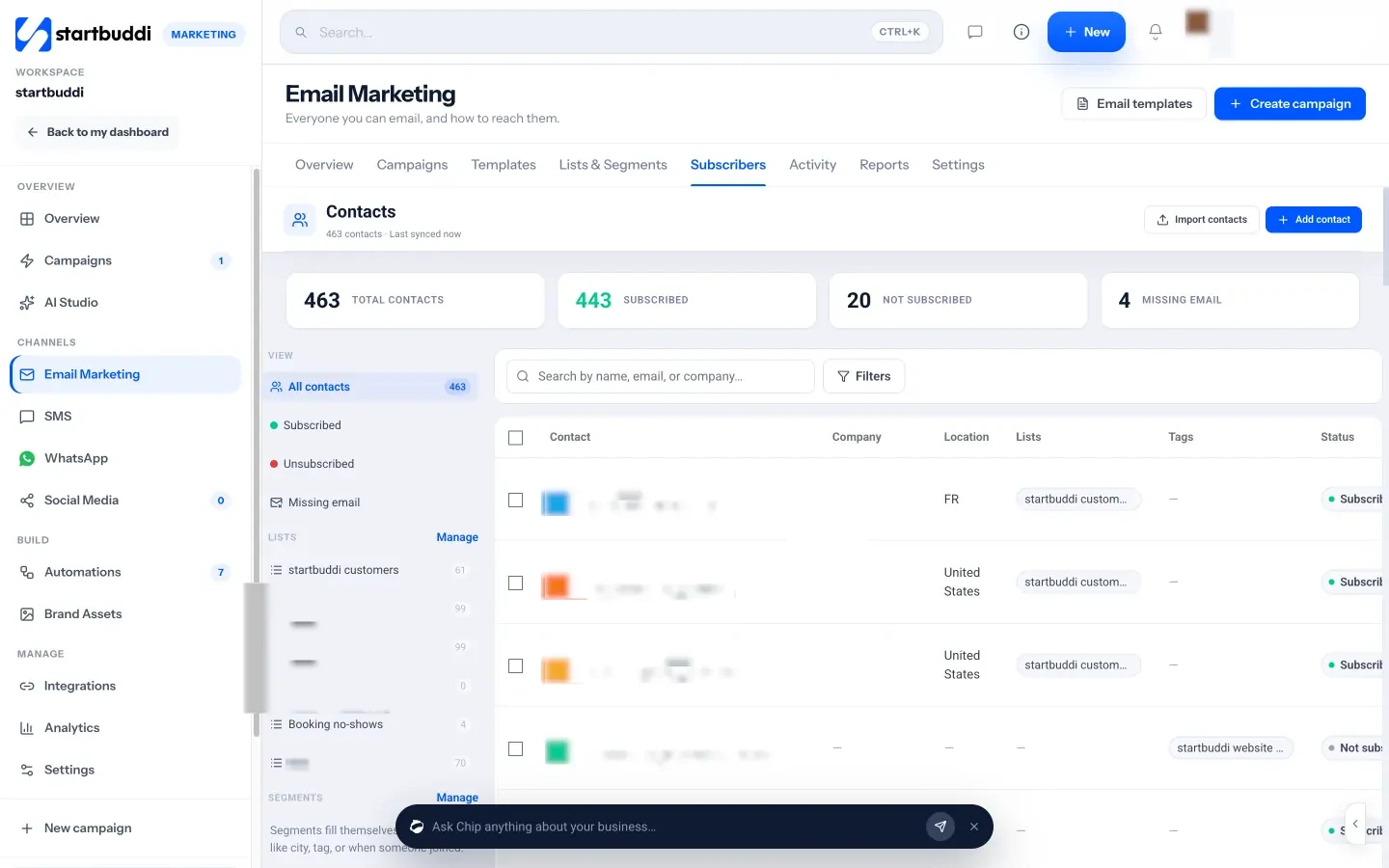Go Back to my dashboard
Viewport: 1389px width, 868px height.
(x=97, y=132)
